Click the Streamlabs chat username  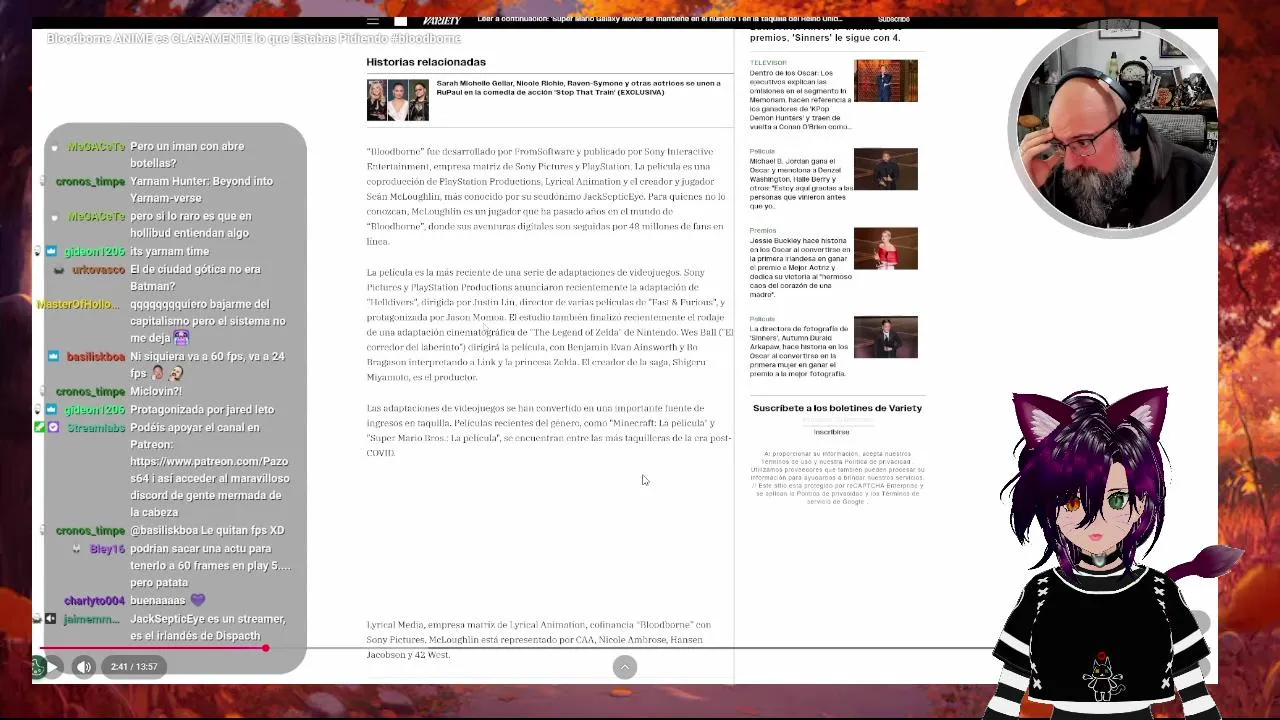(96, 428)
